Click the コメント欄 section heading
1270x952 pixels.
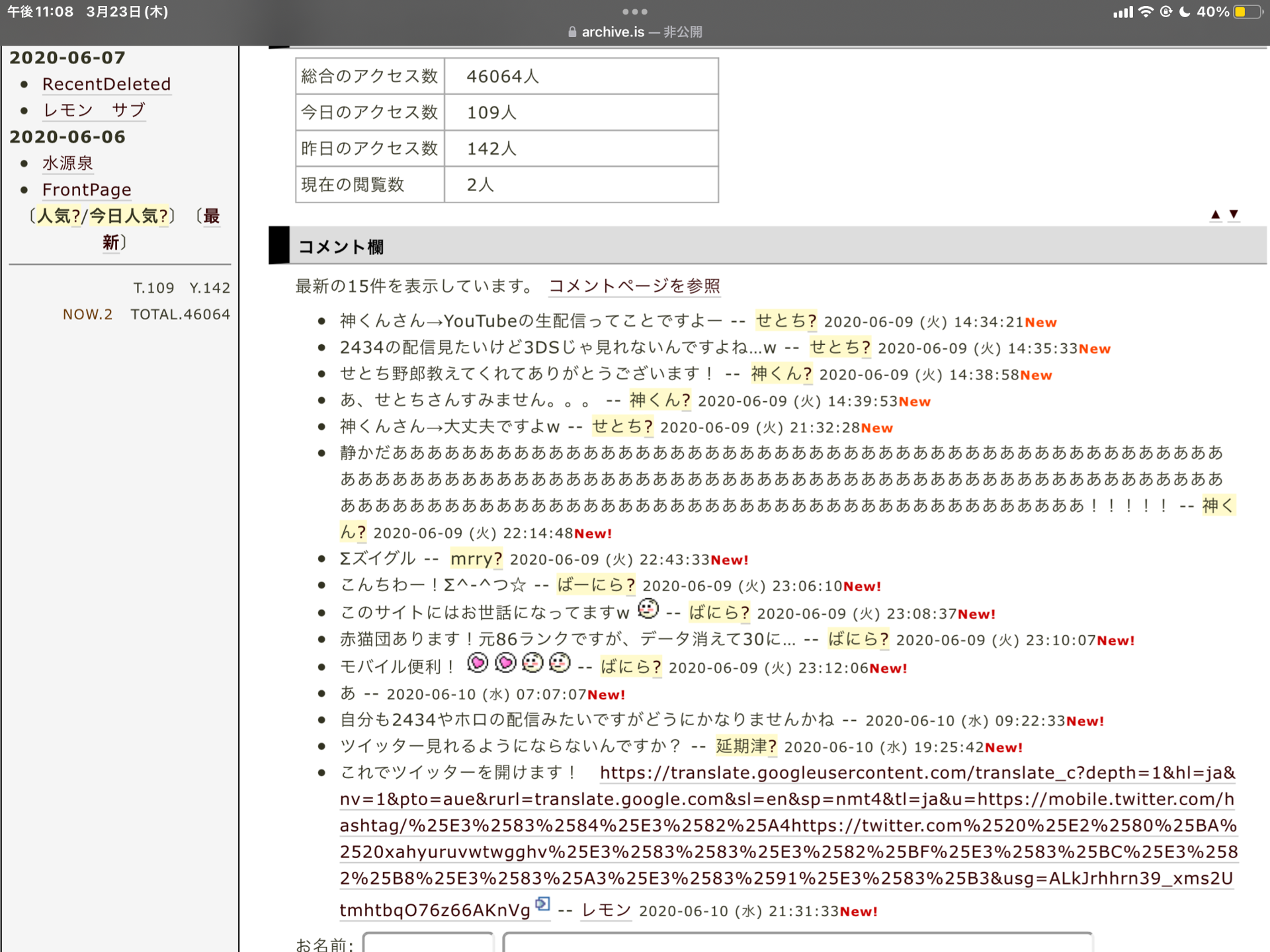341,247
